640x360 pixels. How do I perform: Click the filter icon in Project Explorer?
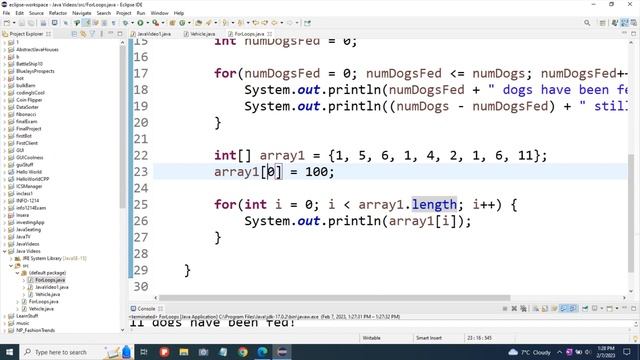92,34
